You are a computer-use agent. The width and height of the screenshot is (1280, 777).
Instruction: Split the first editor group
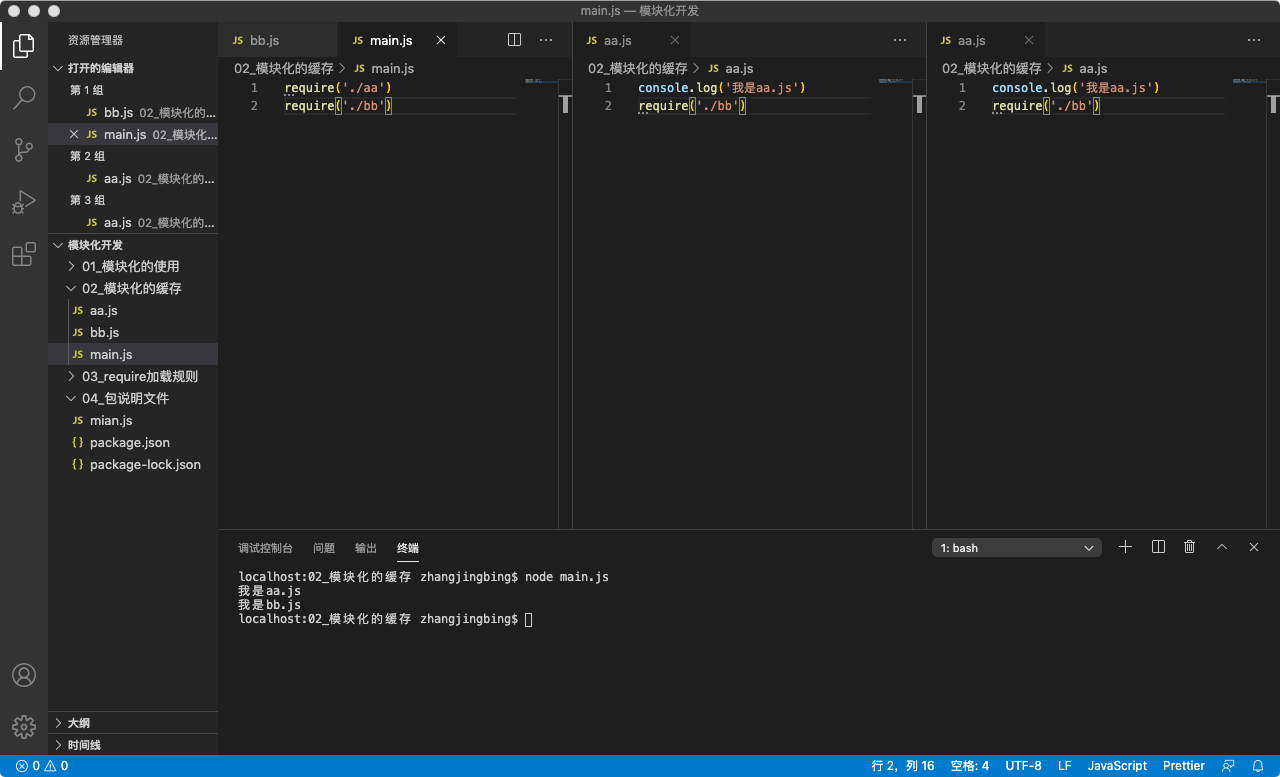(x=514, y=40)
